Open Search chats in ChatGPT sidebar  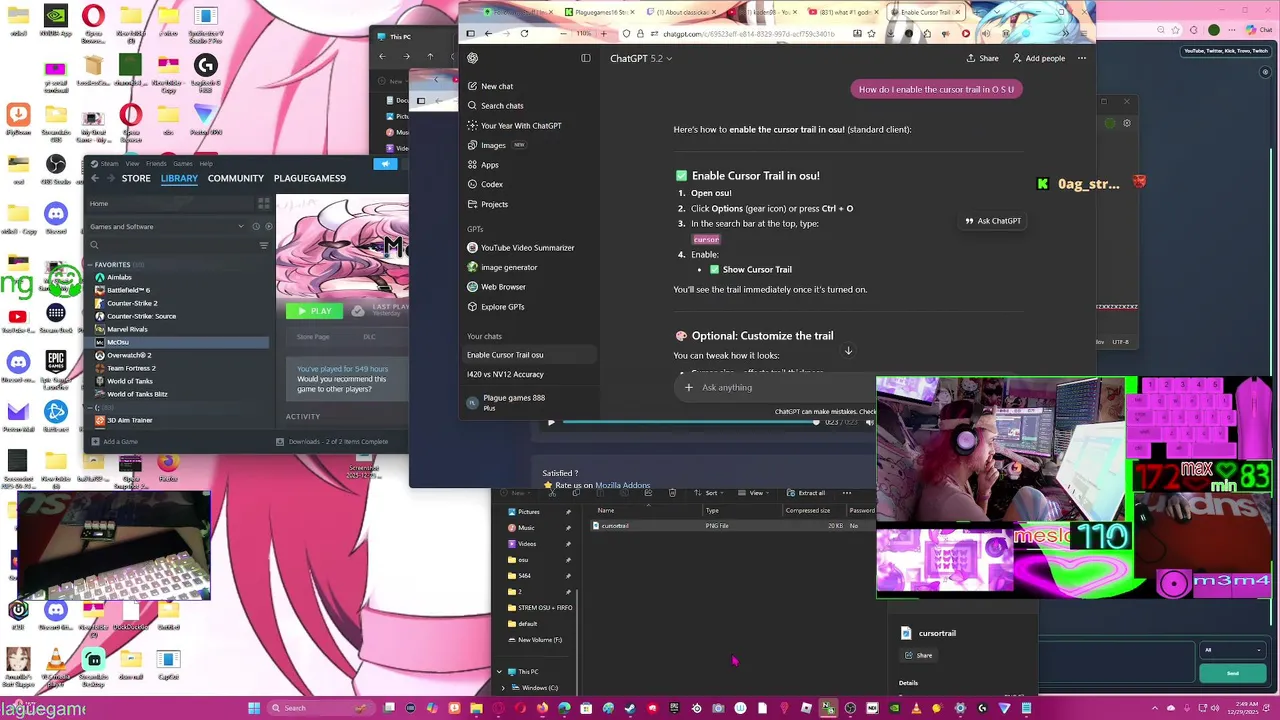(494, 106)
